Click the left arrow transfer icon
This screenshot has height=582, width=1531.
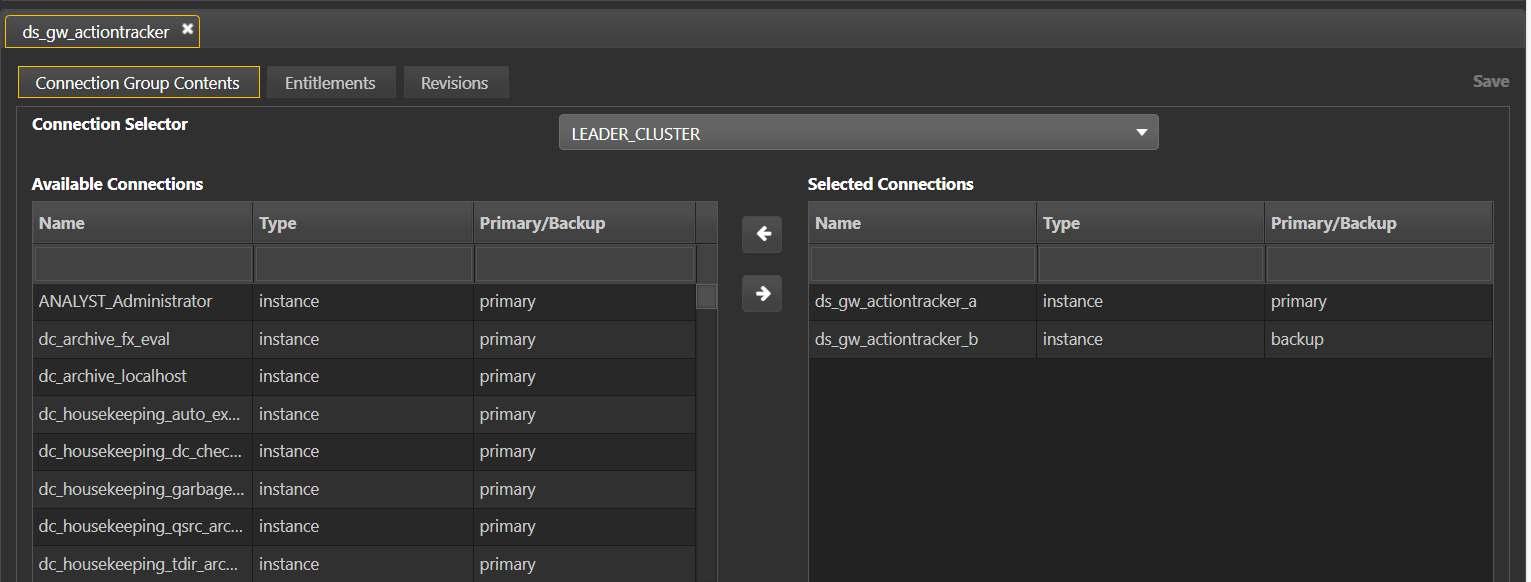(762, 234)
